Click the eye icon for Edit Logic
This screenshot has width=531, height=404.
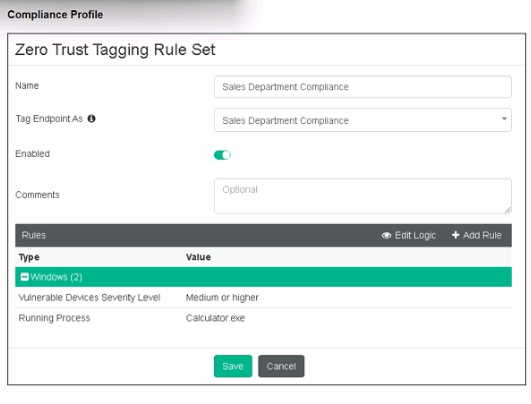click(x=386, y=235)
